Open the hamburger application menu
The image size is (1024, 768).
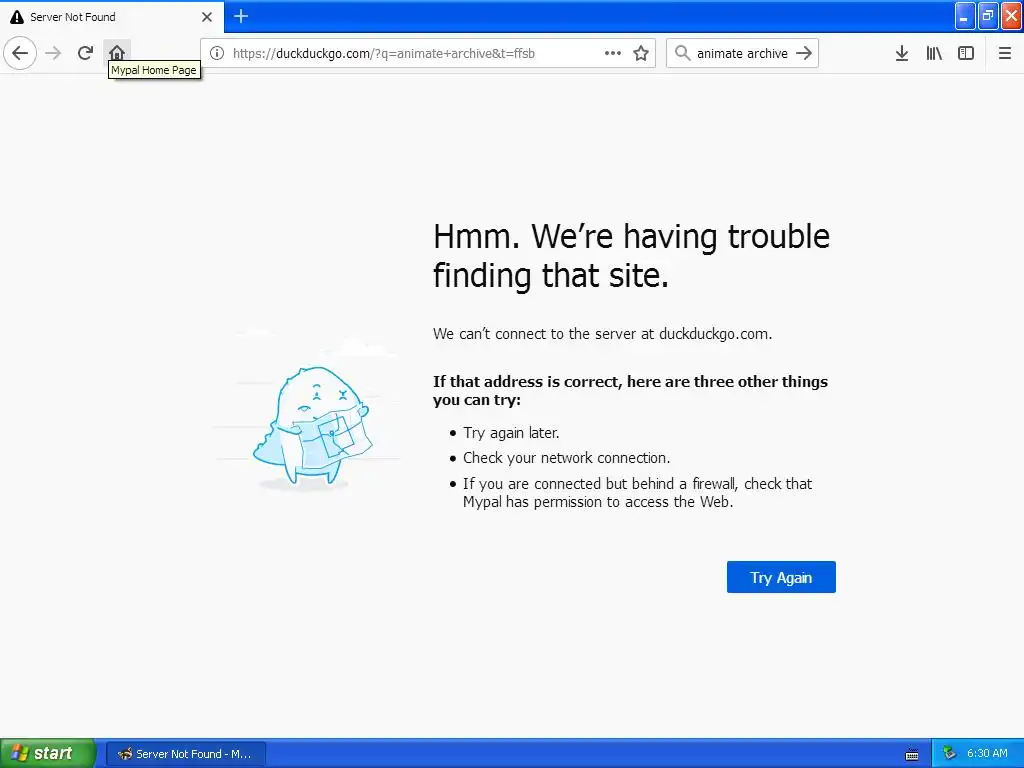click(x=1005, y=54)
